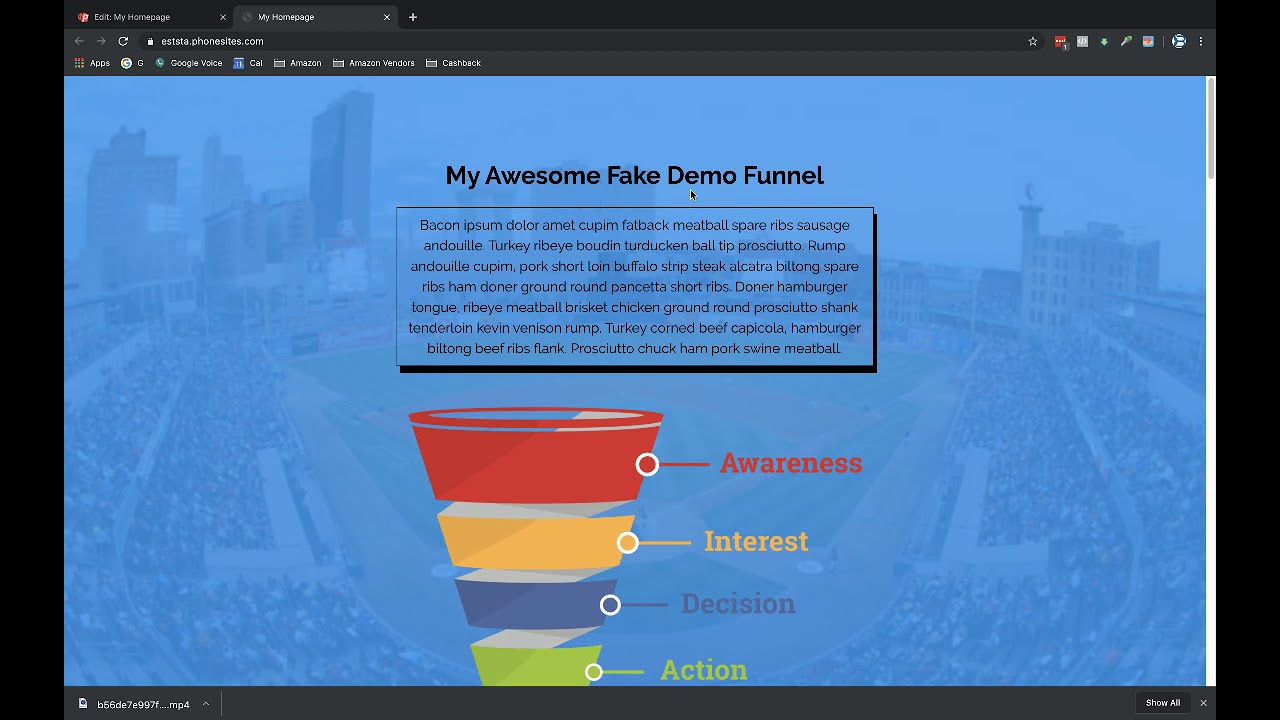
Task: Expand options for the mp4 download
Action: pyautogui.click(x=206, y=704)
